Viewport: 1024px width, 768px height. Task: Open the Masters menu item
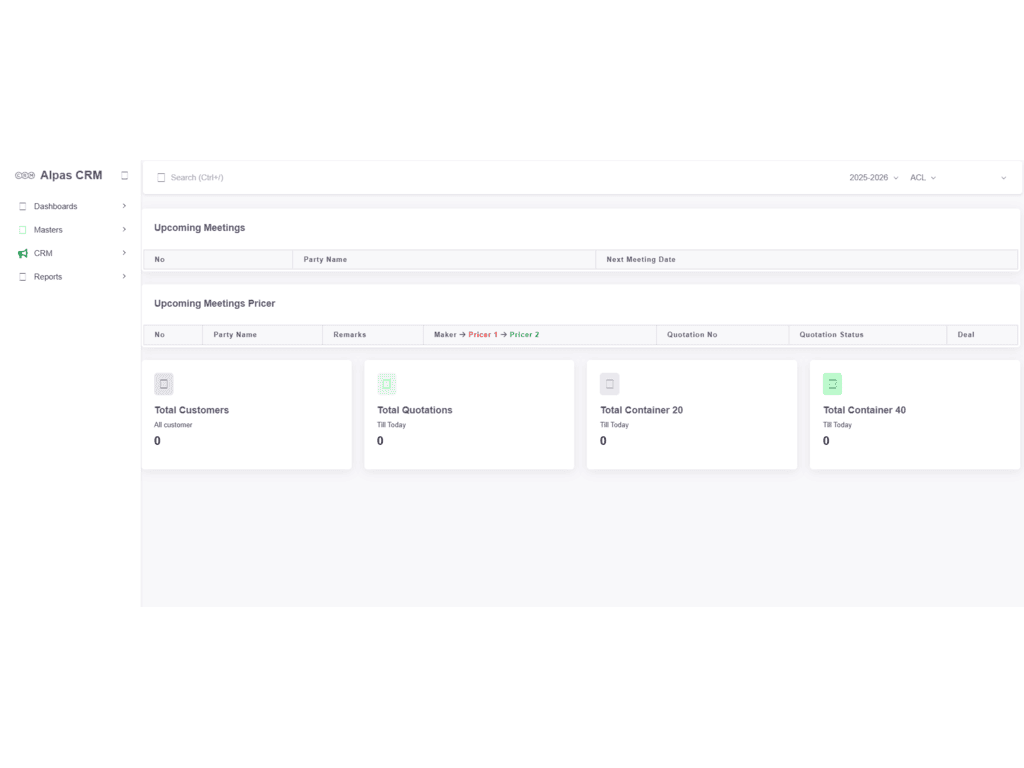48,230
